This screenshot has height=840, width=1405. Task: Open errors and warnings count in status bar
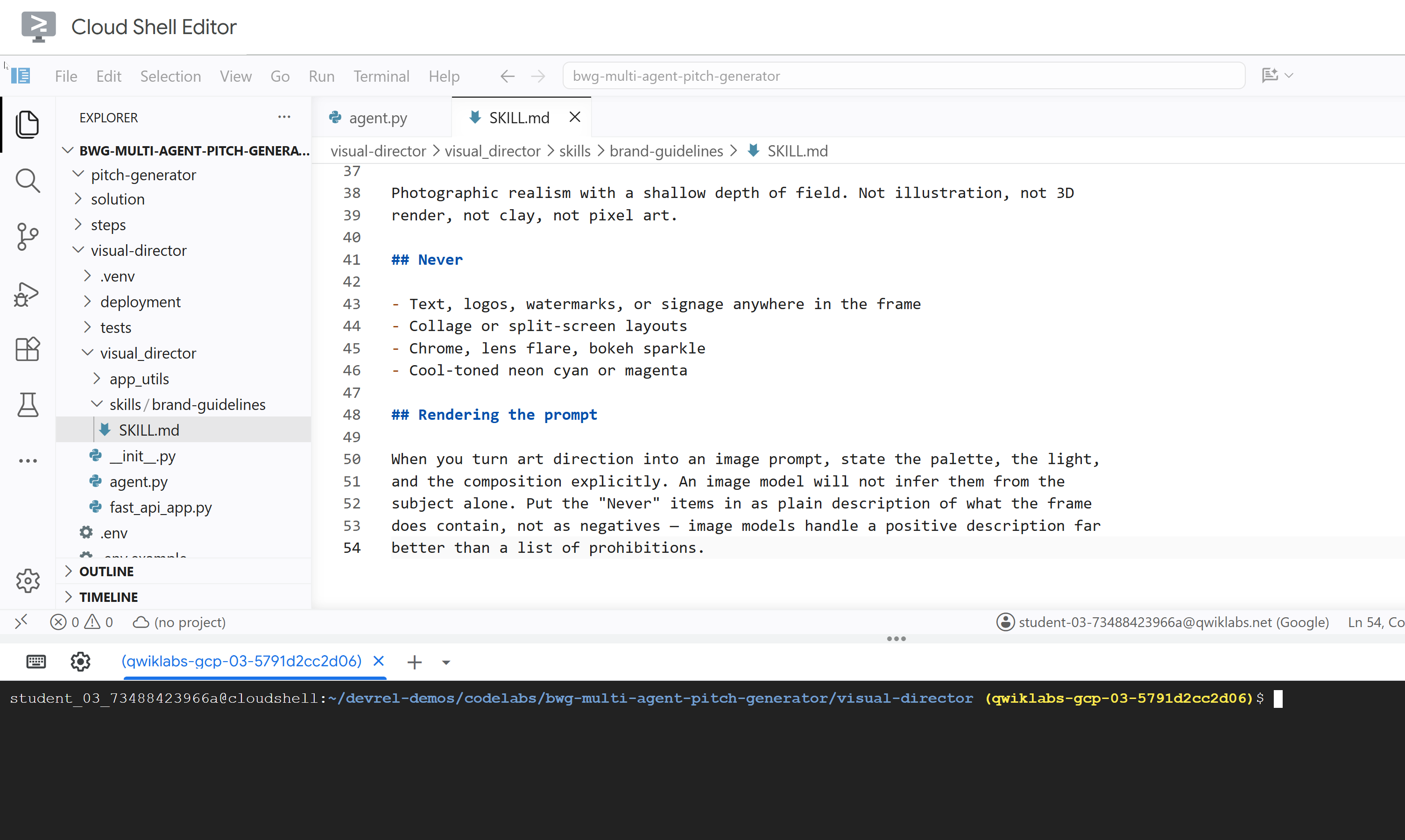[x=82, y=622]
